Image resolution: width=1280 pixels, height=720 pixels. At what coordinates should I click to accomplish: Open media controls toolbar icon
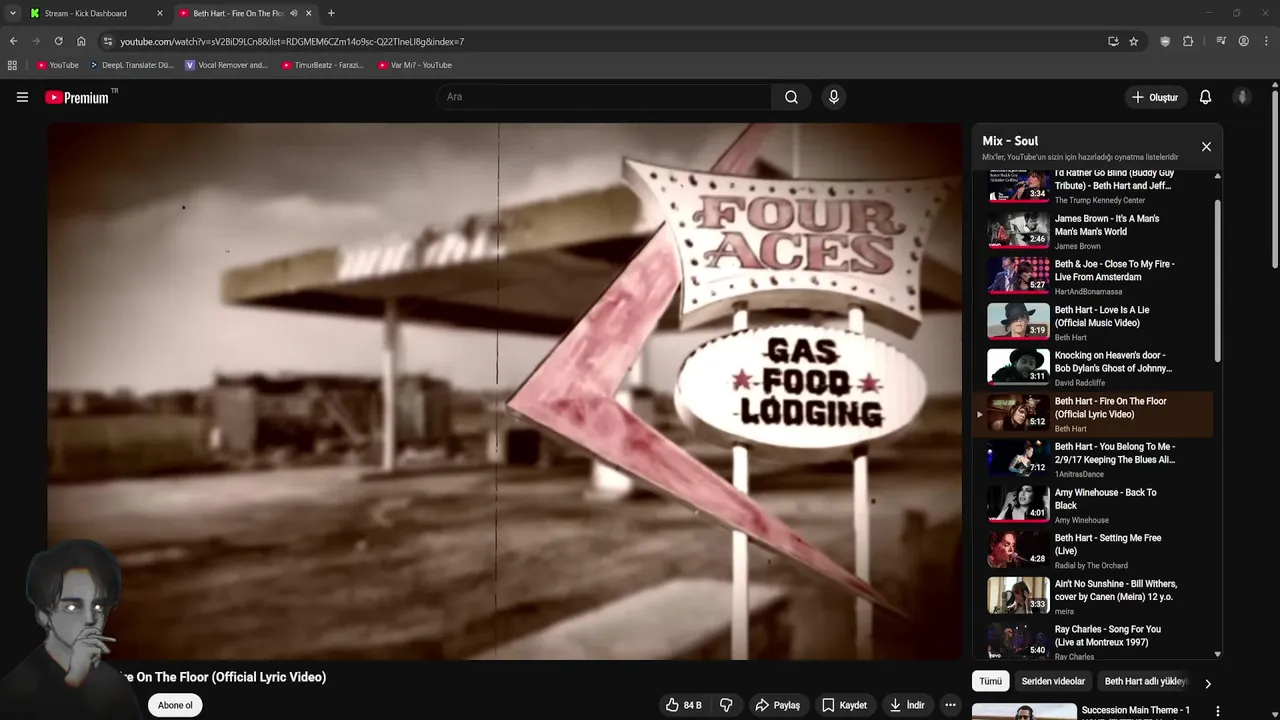1221,41
